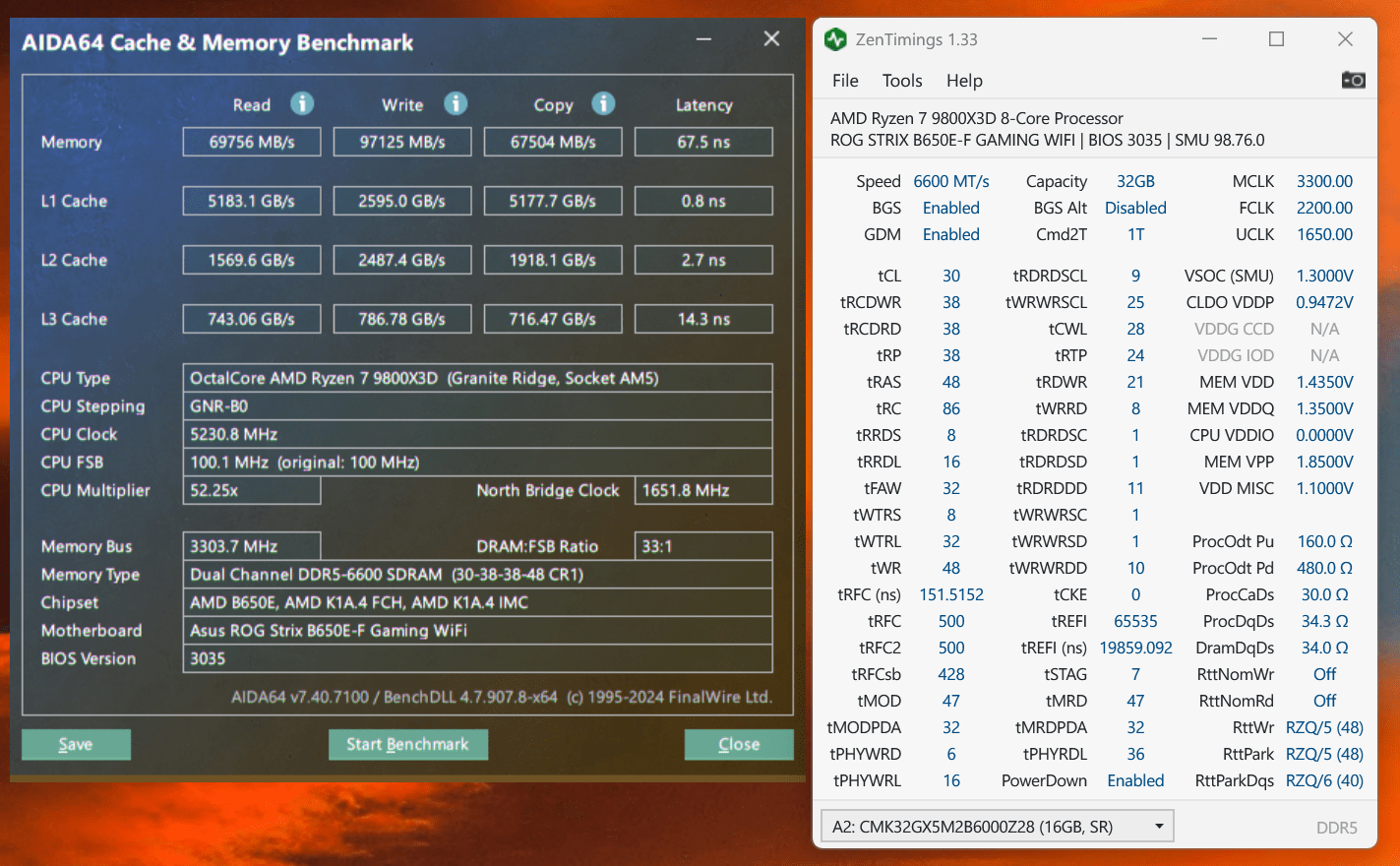
Task: Click the MCLK value 3300.00
Action: click(x=1324, y=181)
